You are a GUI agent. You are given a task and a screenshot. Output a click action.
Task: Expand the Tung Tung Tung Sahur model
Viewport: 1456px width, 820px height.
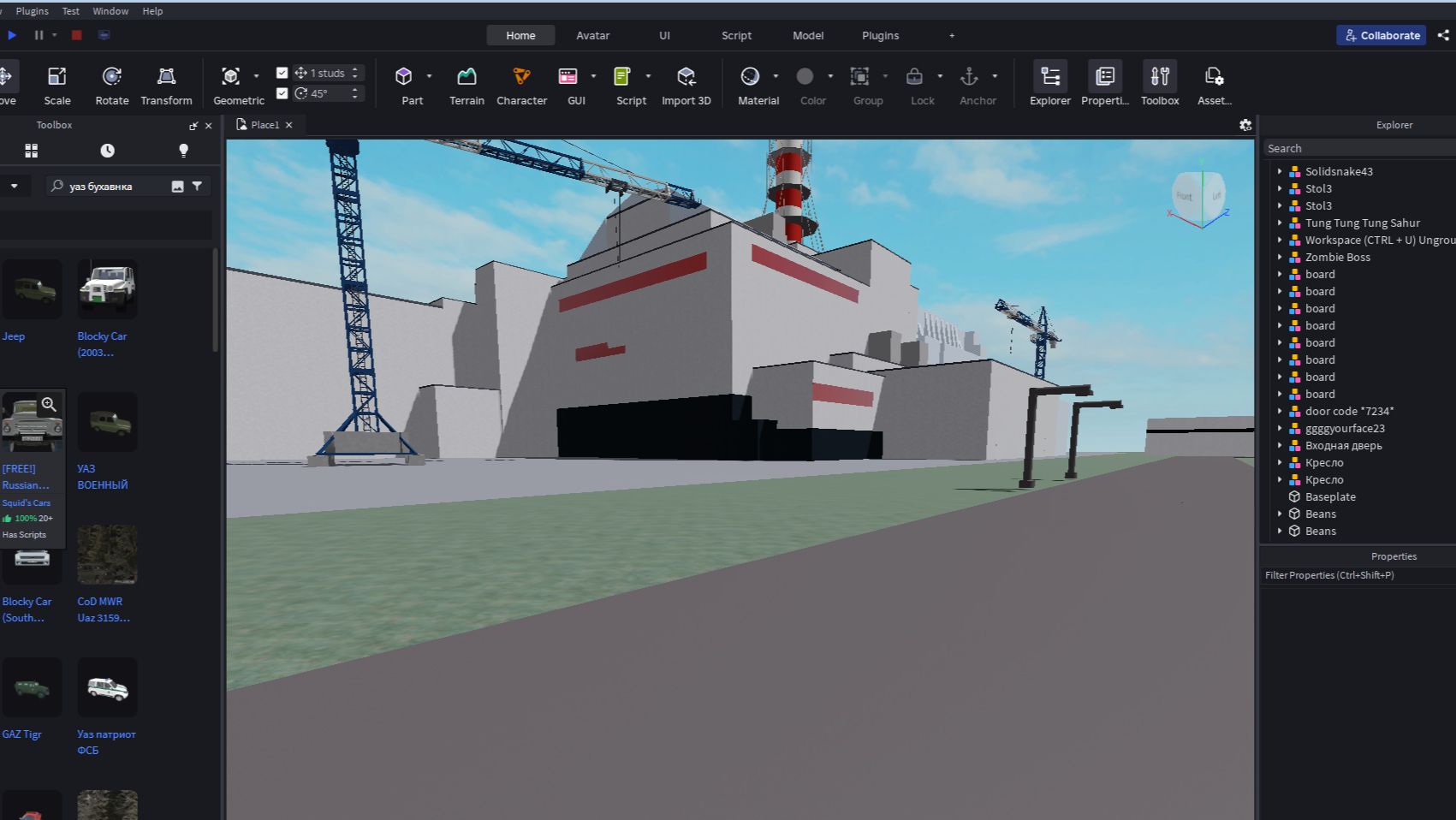(1280, 223)
